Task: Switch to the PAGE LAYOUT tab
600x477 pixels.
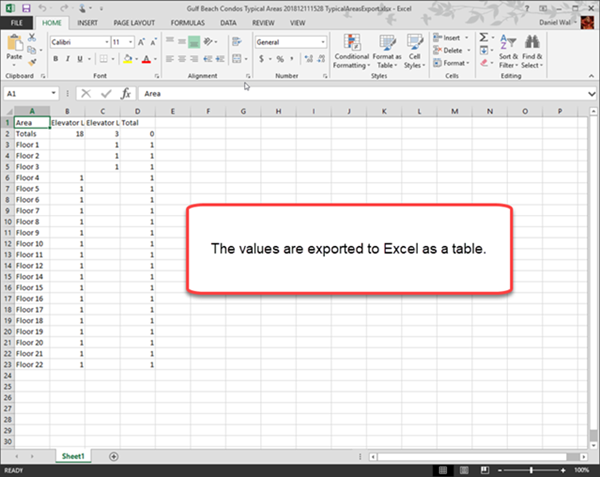Action: 134,23
